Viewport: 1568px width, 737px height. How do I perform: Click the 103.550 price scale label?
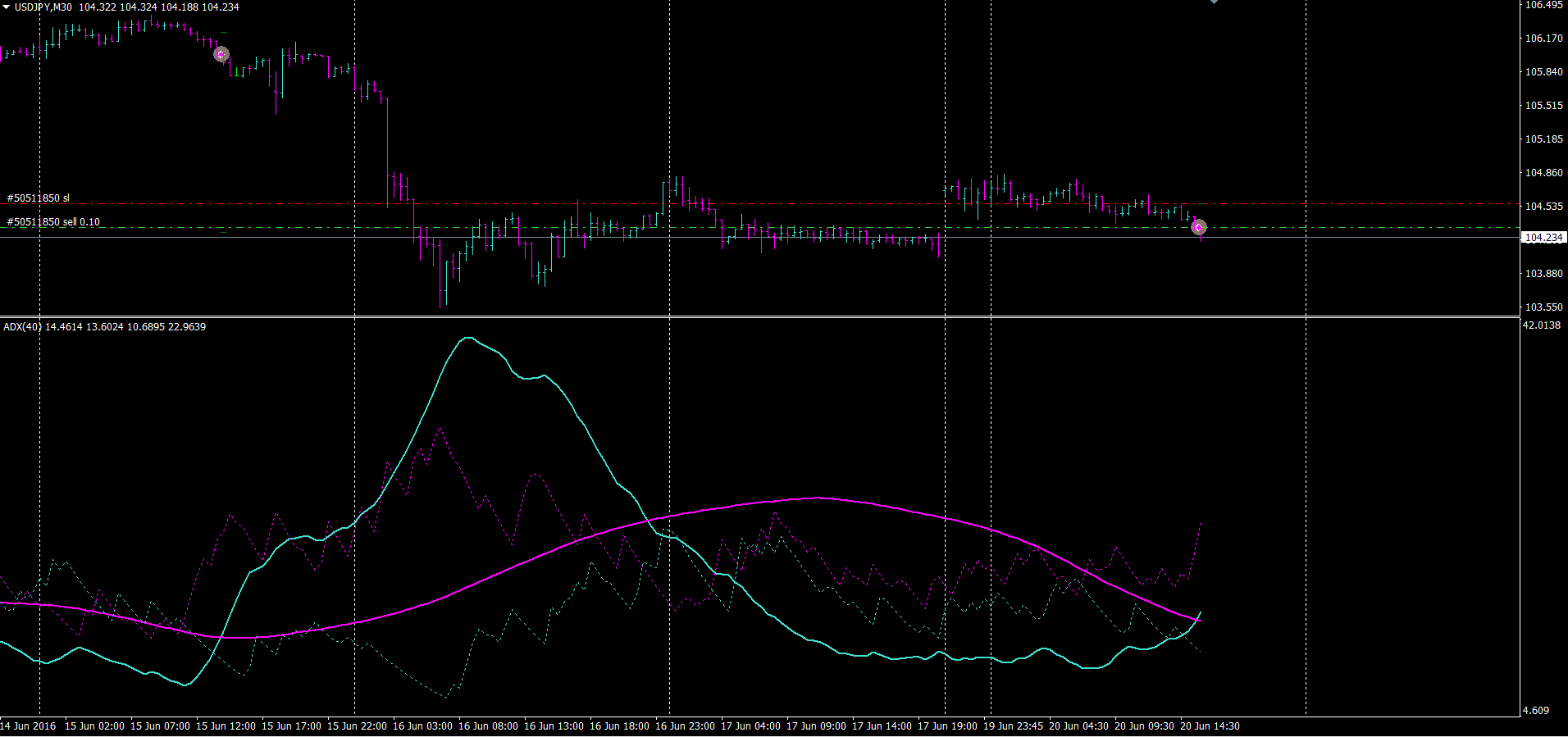(x=1543, y=307)
